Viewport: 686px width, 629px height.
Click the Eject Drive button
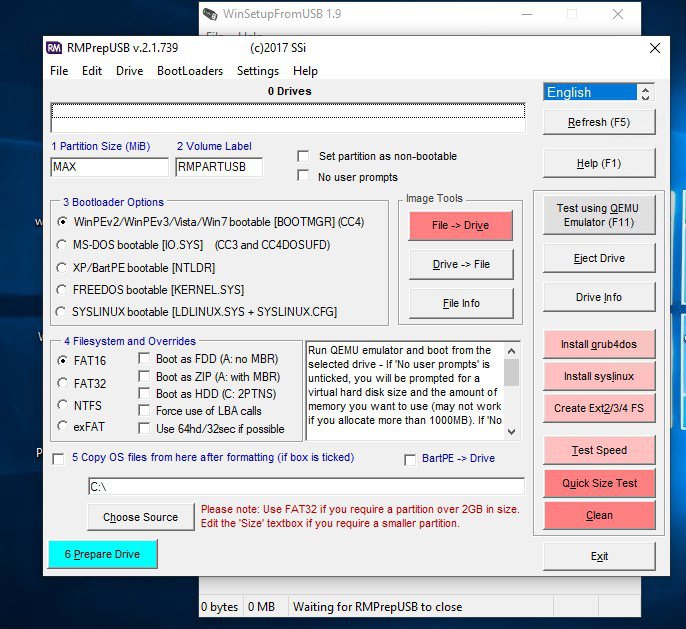point(599,258)
